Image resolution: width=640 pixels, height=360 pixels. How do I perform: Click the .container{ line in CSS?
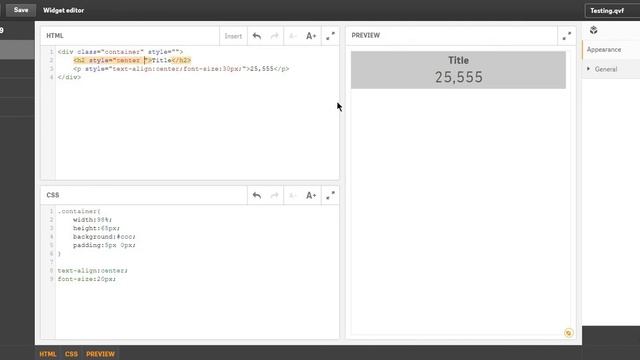pyautogui.click(x=79, y=211)
